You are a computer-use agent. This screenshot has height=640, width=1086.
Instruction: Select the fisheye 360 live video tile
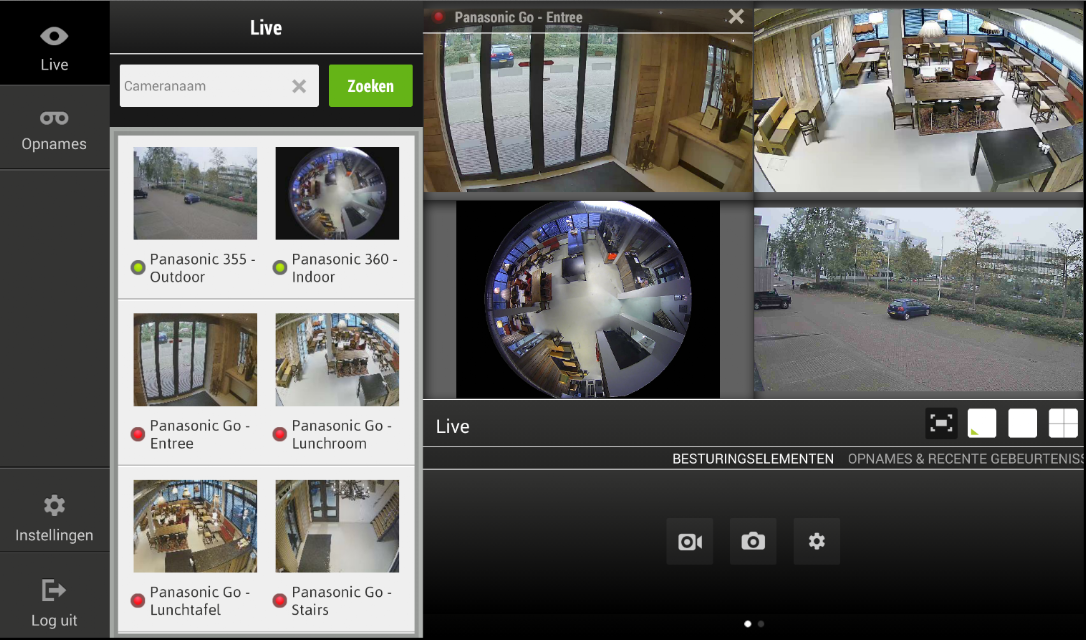(x=588, y=299)
